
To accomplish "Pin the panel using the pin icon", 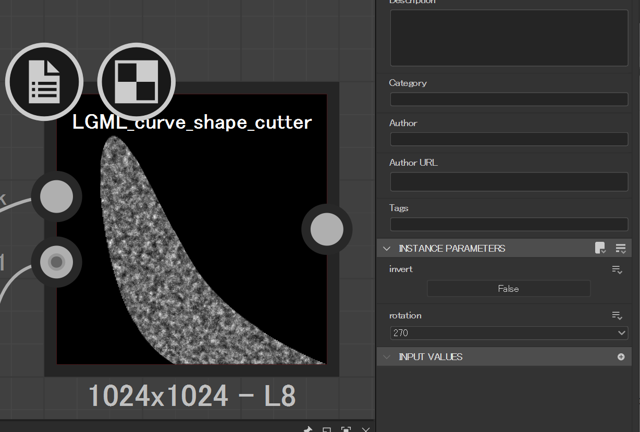I will tap(308, 429).
